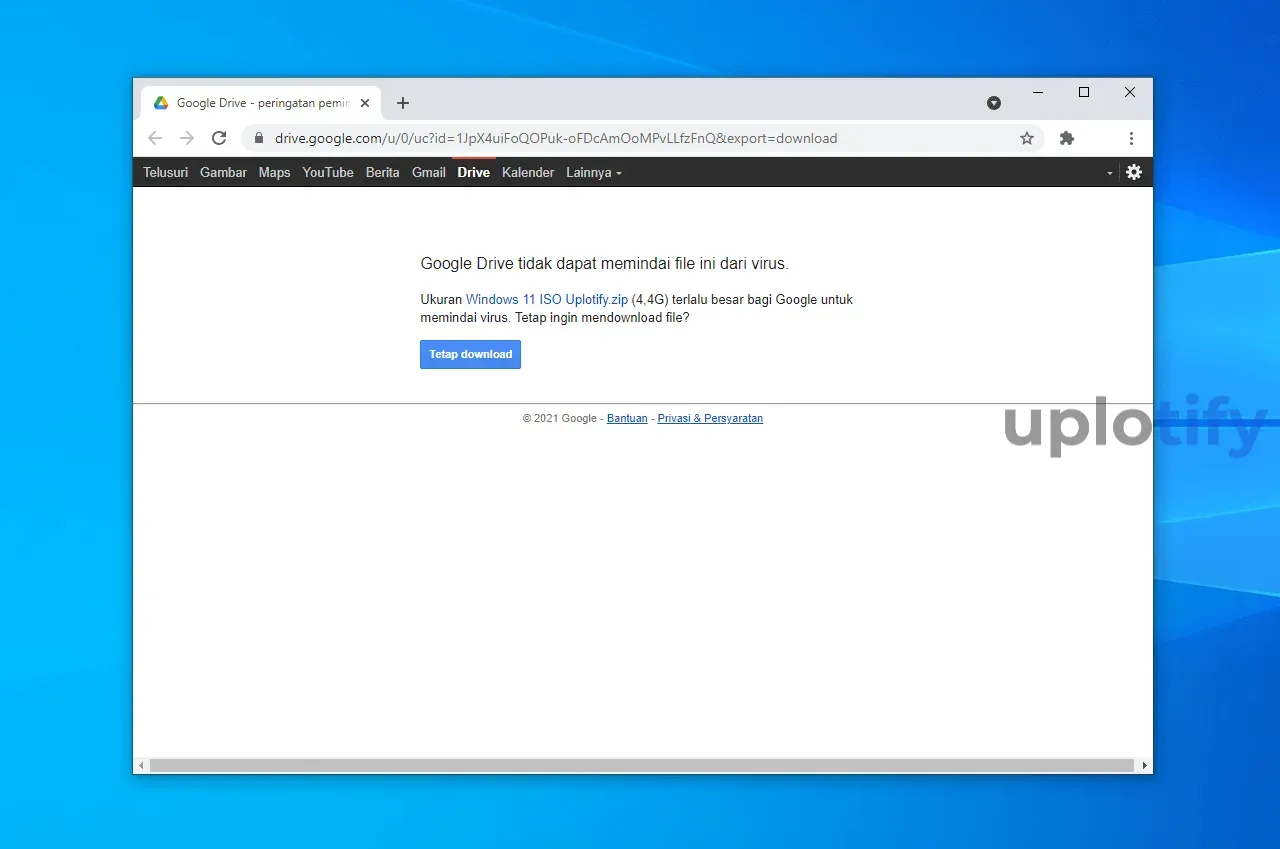Open the Bantuan help link

tap(627, 418)
